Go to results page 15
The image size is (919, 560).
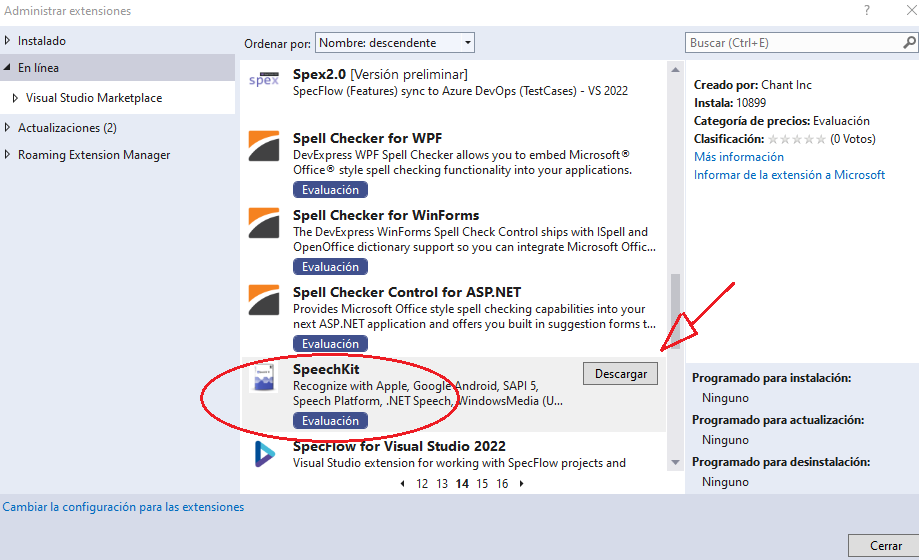tap(482, 484)
